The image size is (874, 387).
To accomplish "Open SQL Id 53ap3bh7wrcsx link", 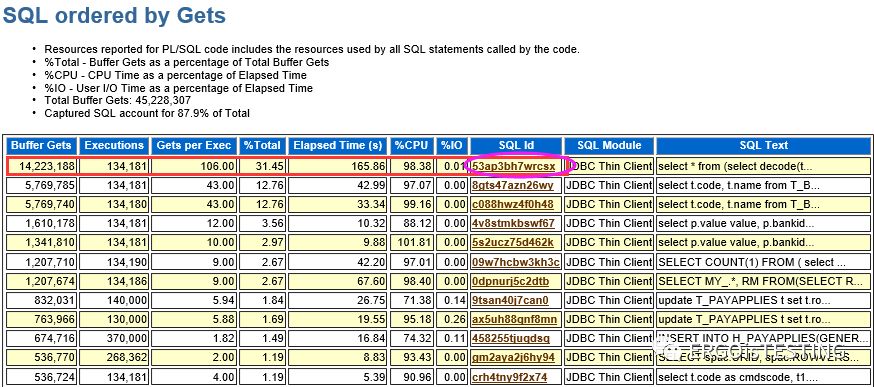I will 513,166.
